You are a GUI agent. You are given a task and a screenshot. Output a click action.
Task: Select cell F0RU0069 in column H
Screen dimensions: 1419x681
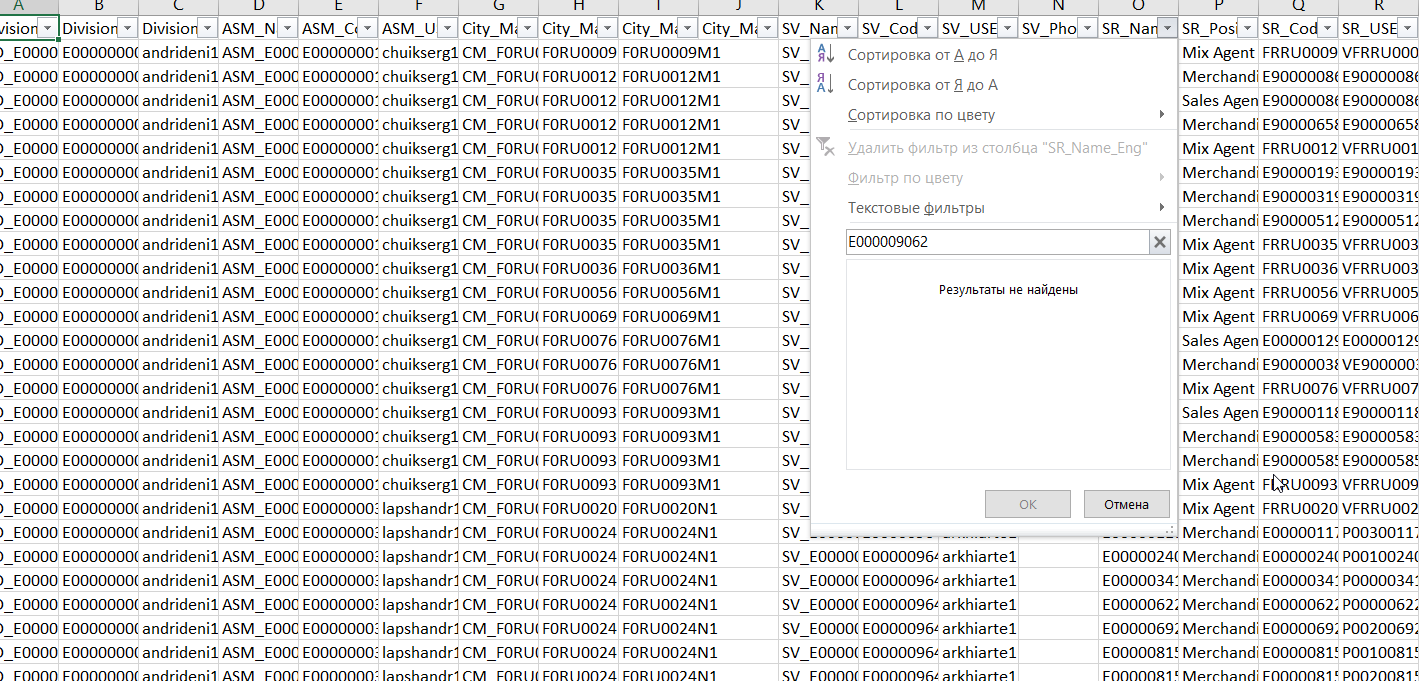click(579, 316)
